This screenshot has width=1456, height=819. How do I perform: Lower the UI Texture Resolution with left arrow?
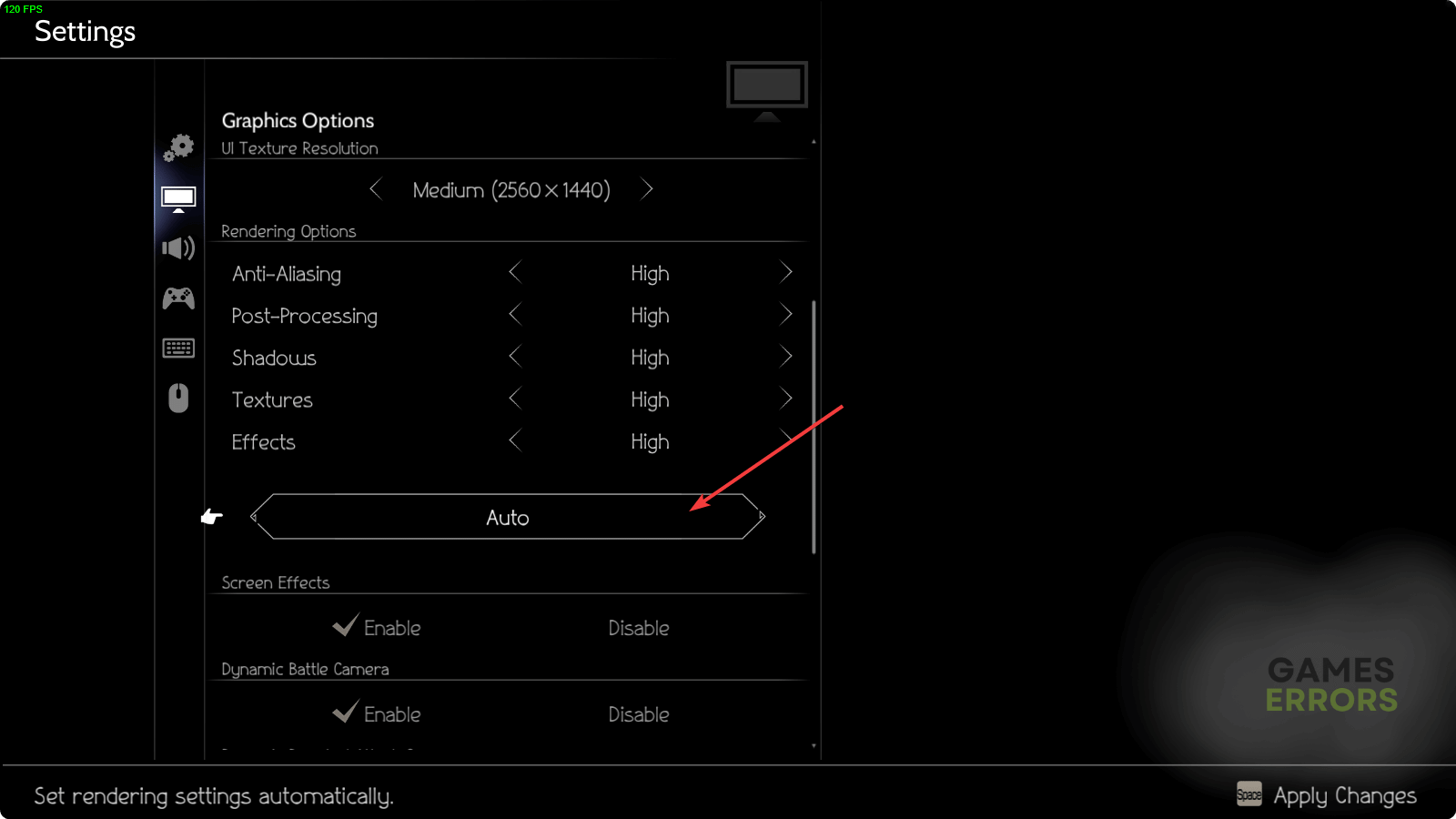375,189
